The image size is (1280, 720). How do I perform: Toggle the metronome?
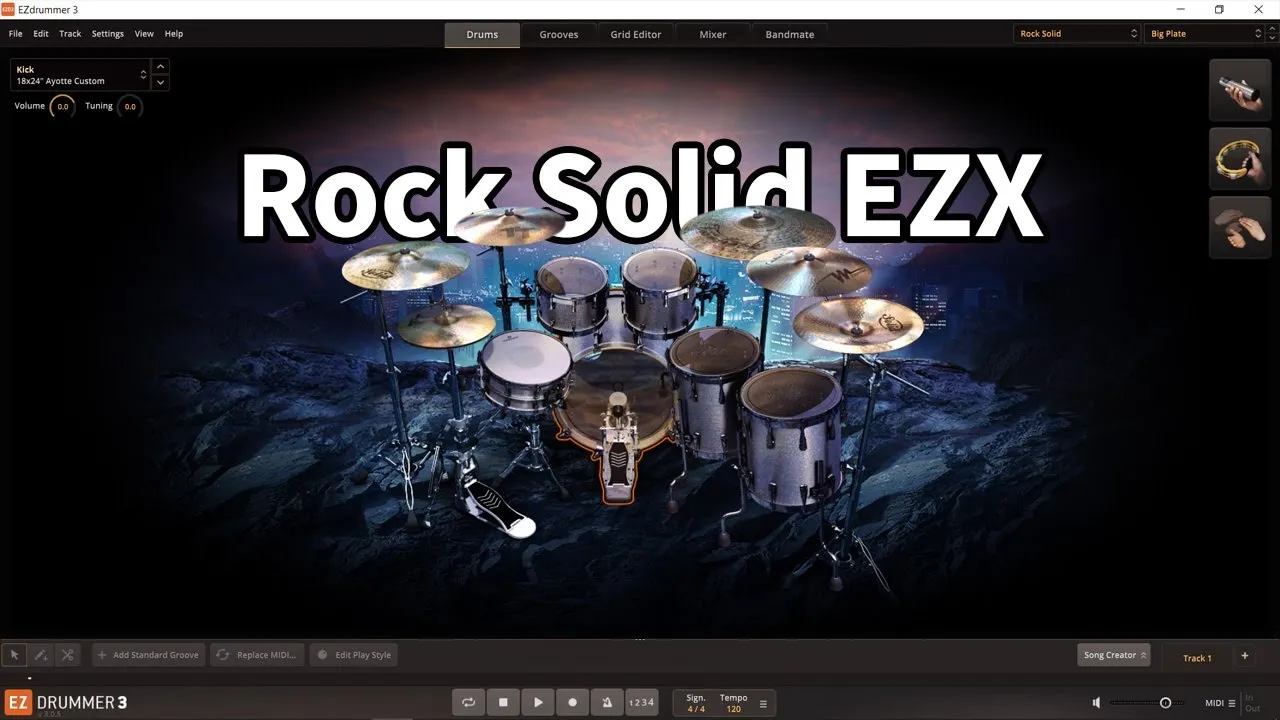[x=607, y=702]
